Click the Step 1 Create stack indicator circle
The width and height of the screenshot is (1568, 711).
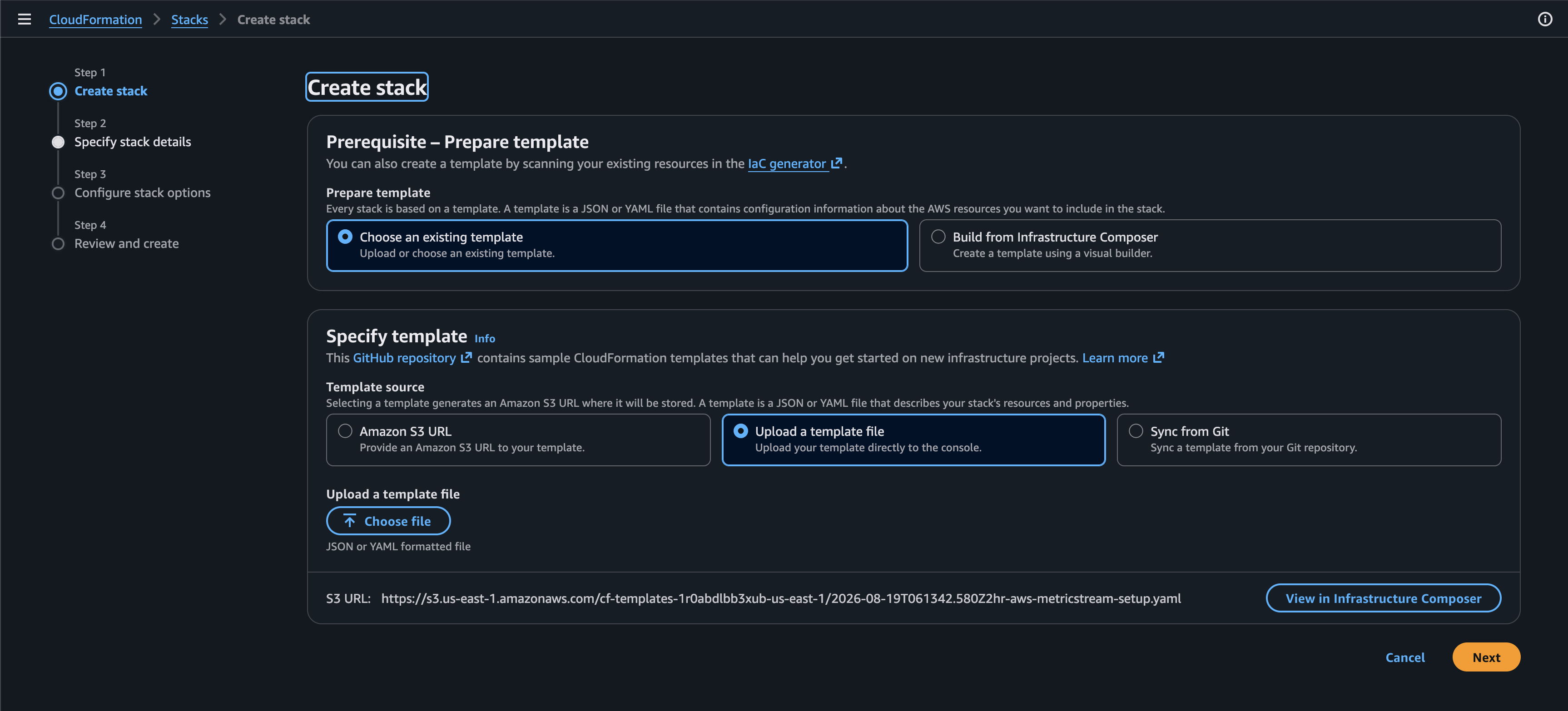click(58, 91)
